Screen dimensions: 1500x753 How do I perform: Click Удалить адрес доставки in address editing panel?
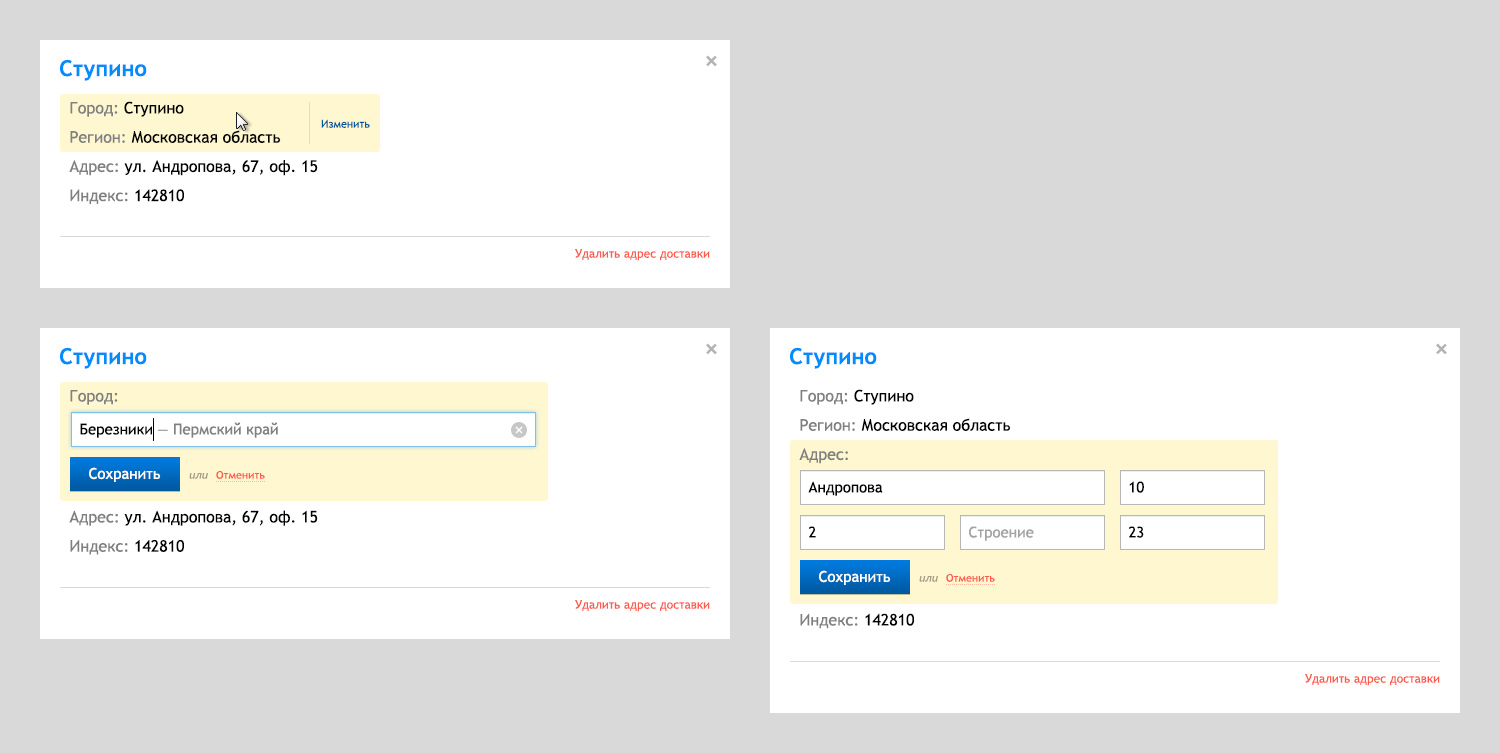1372,679
